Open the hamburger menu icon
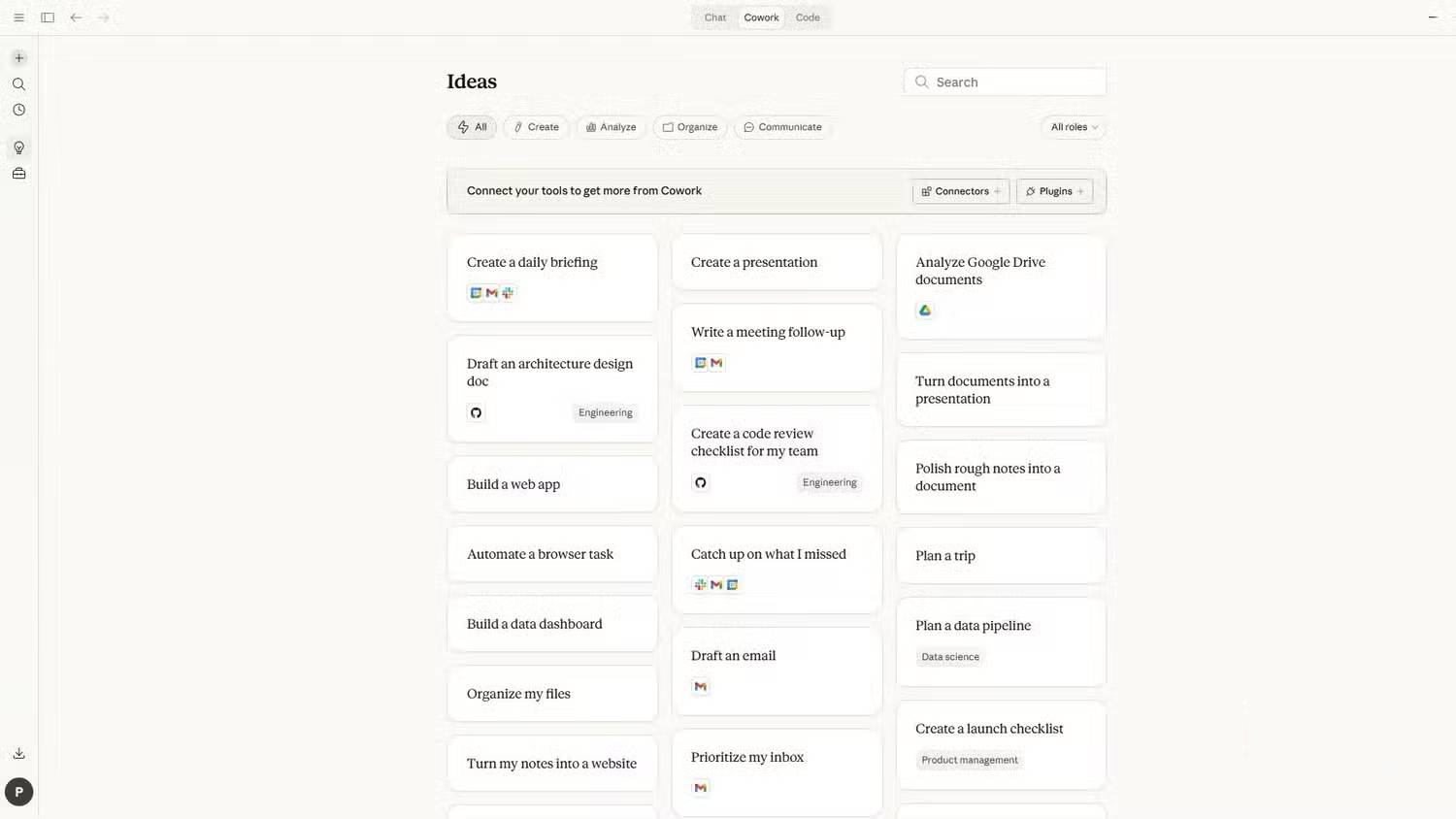1456x819 pixels. click(x=18, y=17)
